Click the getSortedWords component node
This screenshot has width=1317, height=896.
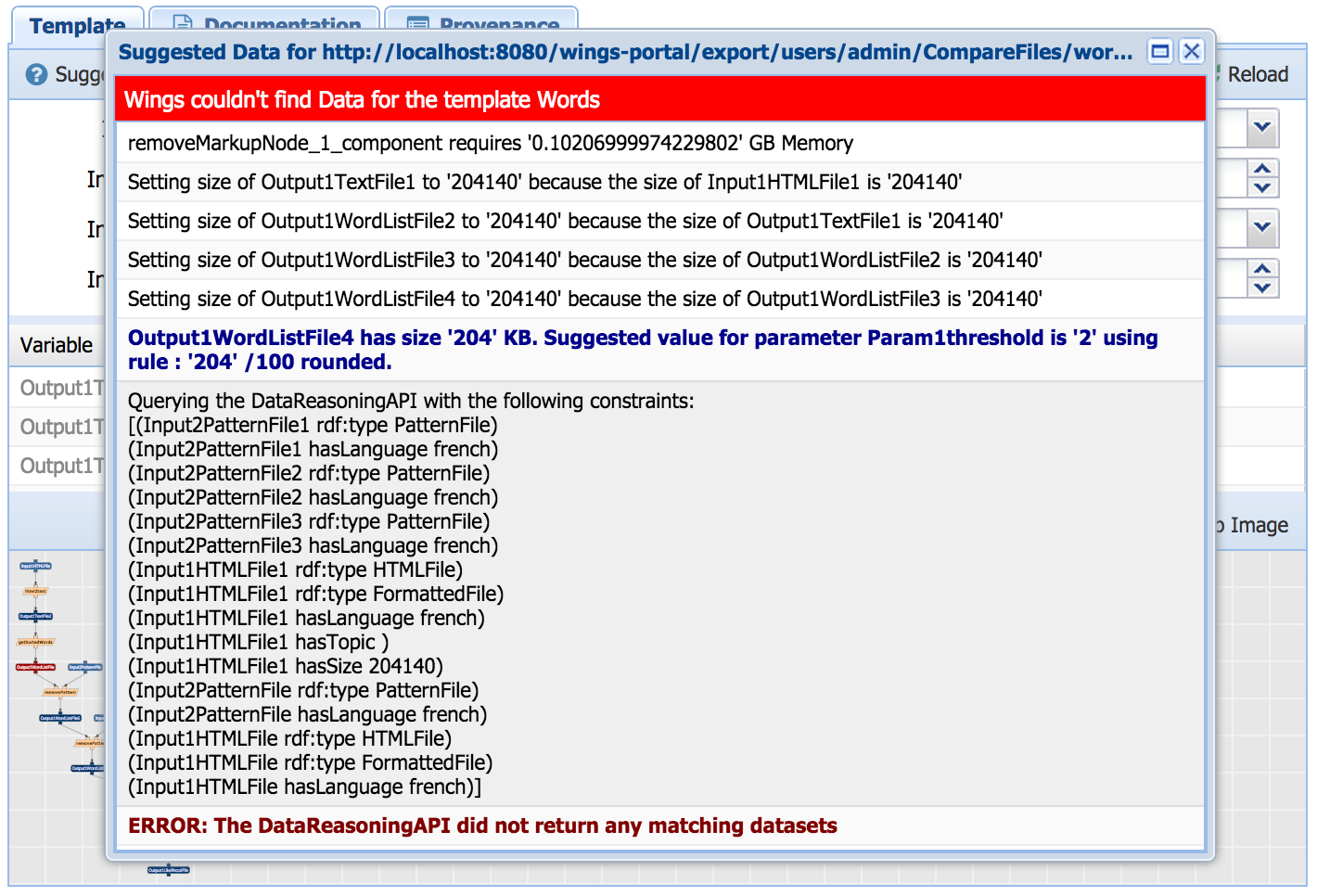[x=35, y=642]
